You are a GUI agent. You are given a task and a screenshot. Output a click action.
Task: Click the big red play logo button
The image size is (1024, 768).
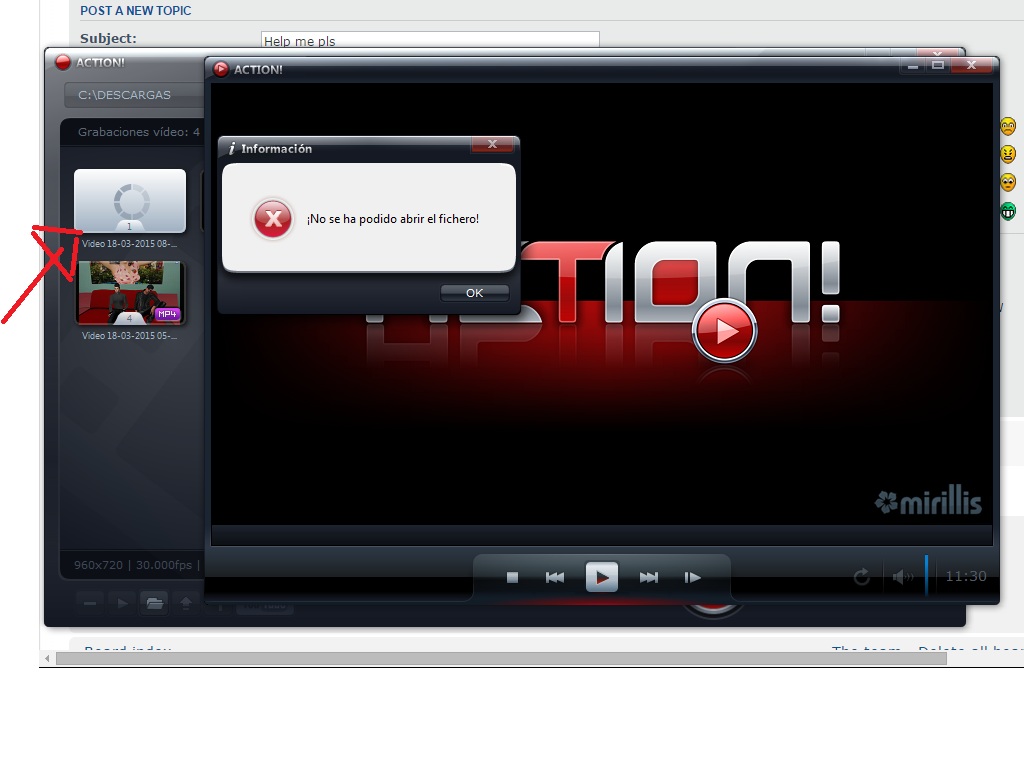(x=724, y=331)
